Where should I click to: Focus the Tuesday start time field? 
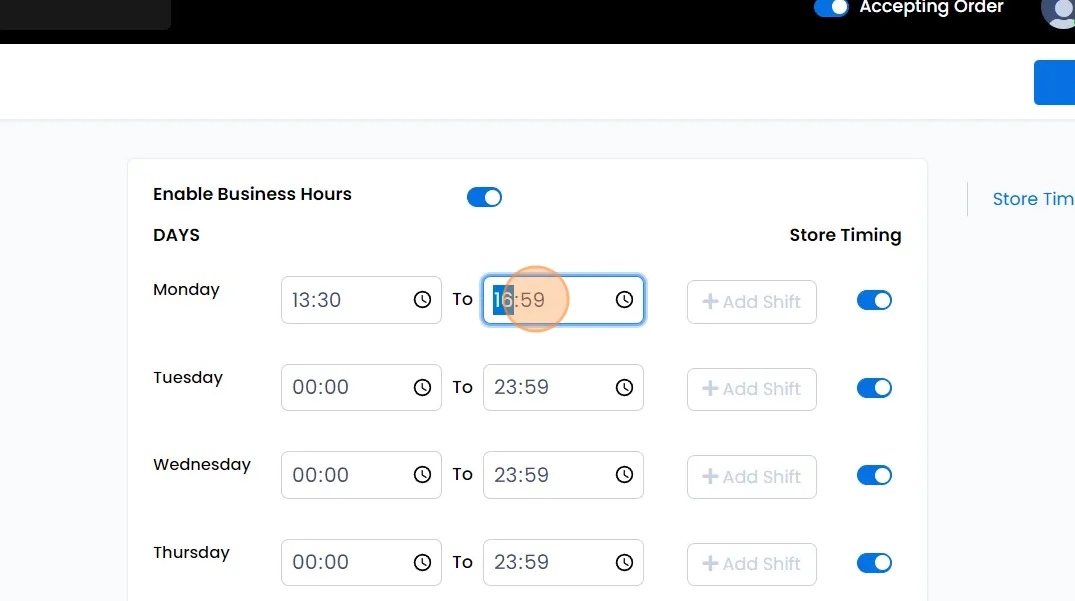(361, 387)
